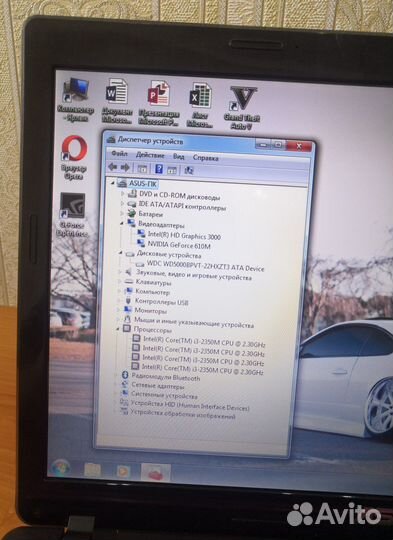Image resolution: width=393 pixels, height=540 pixels.
Task: Open the Вид menu
Action: [178, 156]
